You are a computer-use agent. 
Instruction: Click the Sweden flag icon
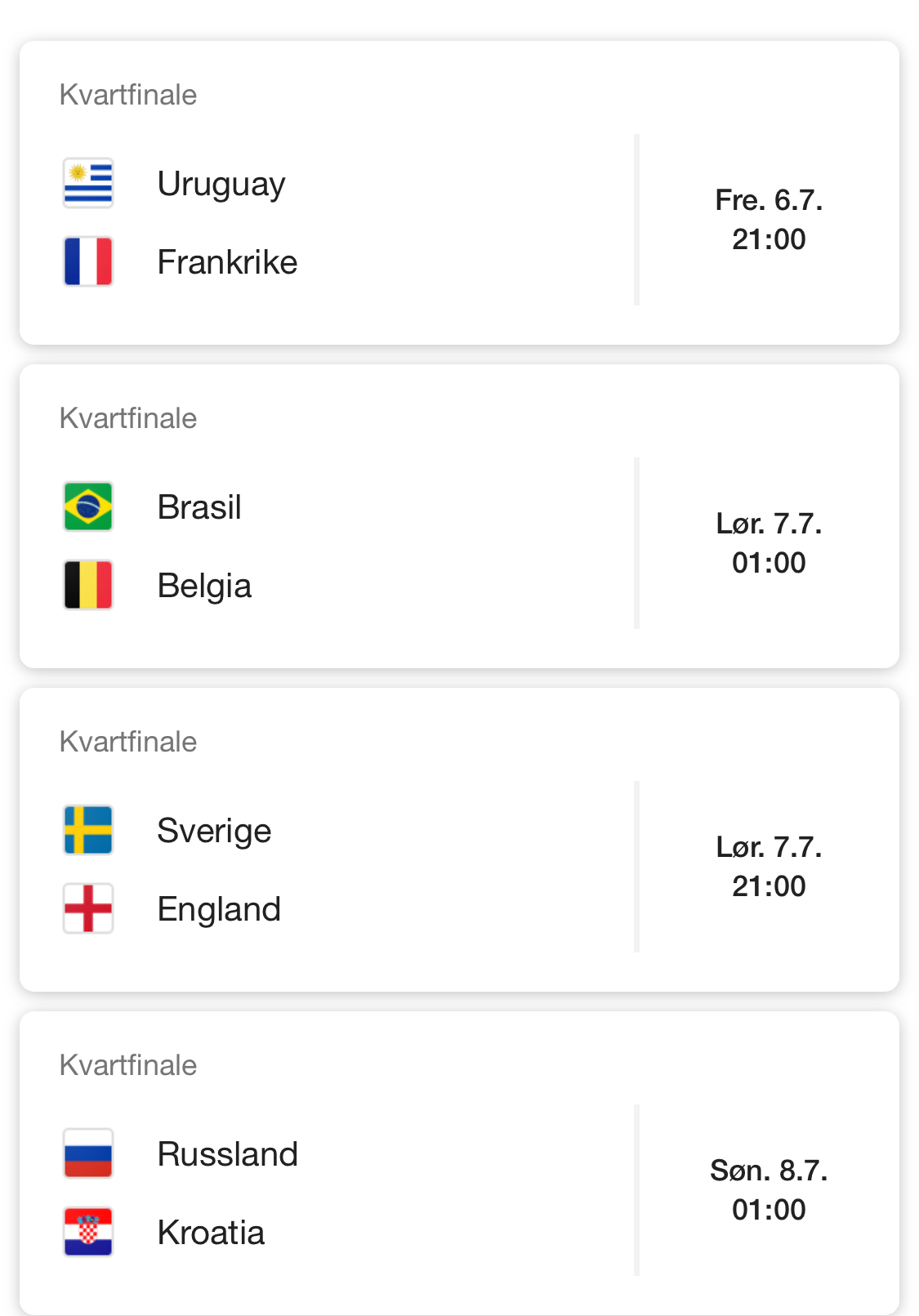(88, 830)
